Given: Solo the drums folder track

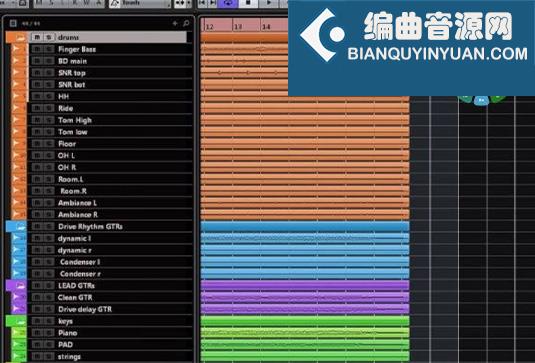Looking at the screenshot, I should pyautogui.click(x=49, y=37).
